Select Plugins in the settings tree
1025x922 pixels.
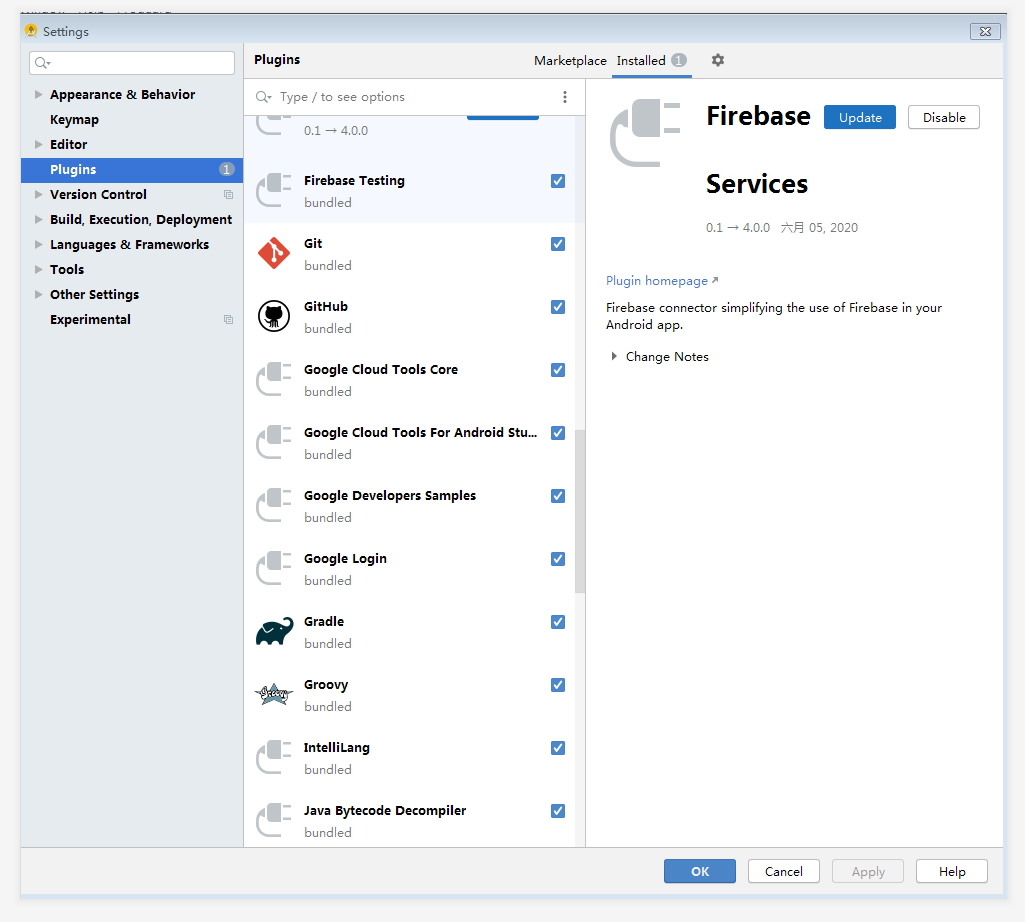[x=132, y=169]
